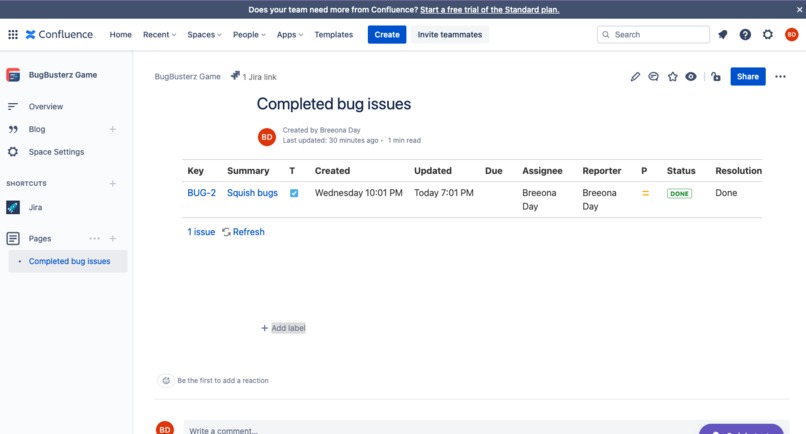Click the 1 issue link
The image size is (806, 434).
point(201,232)
